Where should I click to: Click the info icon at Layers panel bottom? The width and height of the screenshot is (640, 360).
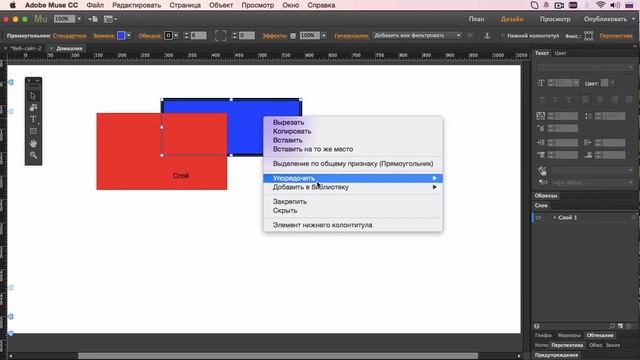[537, 326]
